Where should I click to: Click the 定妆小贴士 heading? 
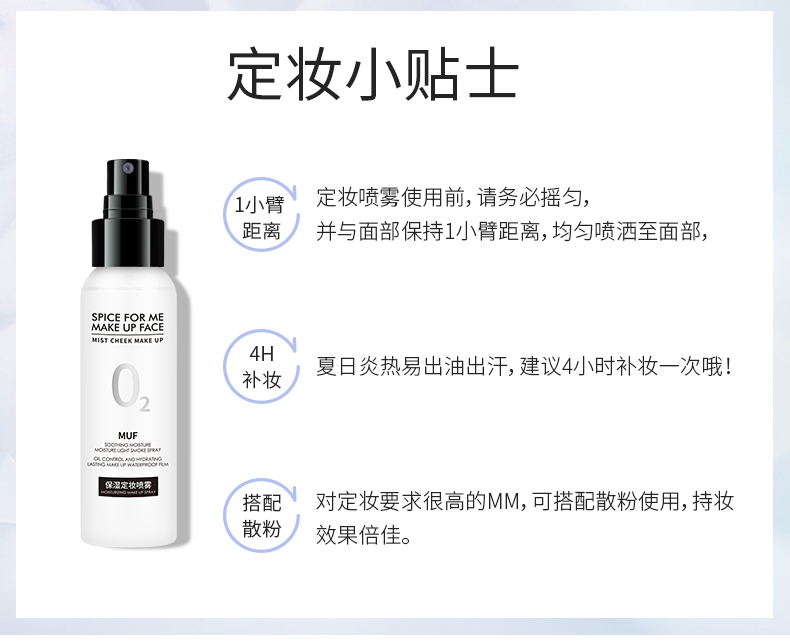(373, 74)
